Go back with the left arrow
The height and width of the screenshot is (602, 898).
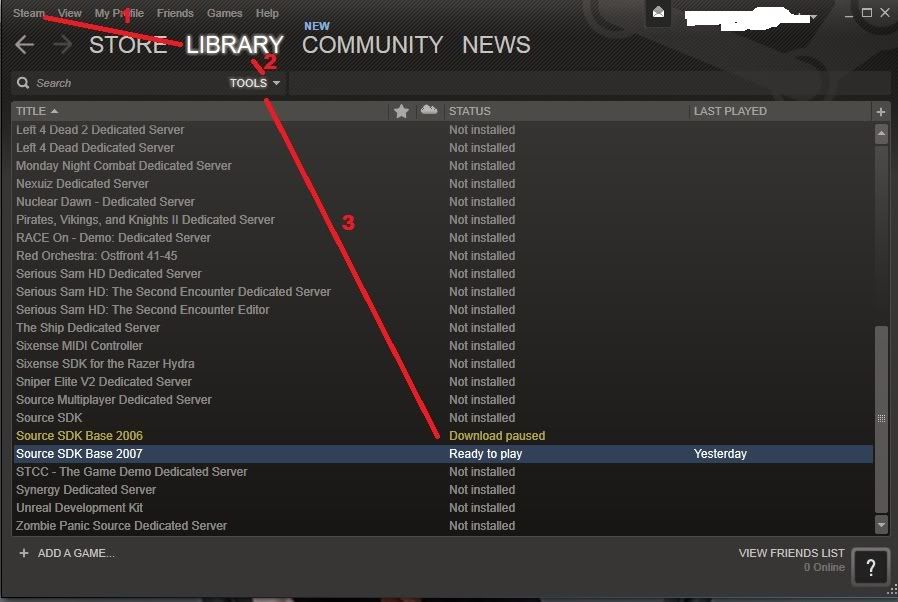click(25, 45)
